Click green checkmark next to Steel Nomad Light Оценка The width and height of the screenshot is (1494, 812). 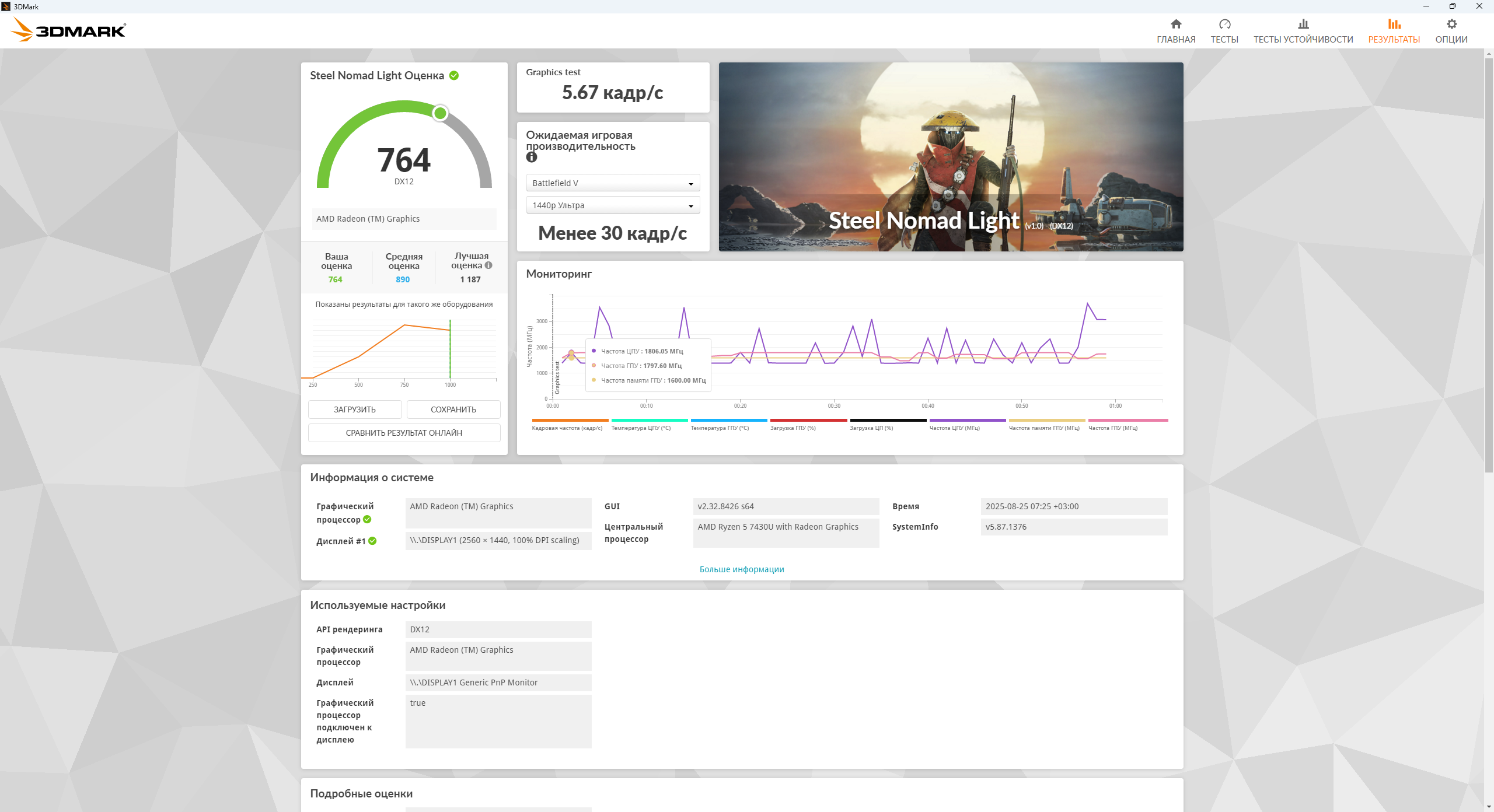click(454, 75)
